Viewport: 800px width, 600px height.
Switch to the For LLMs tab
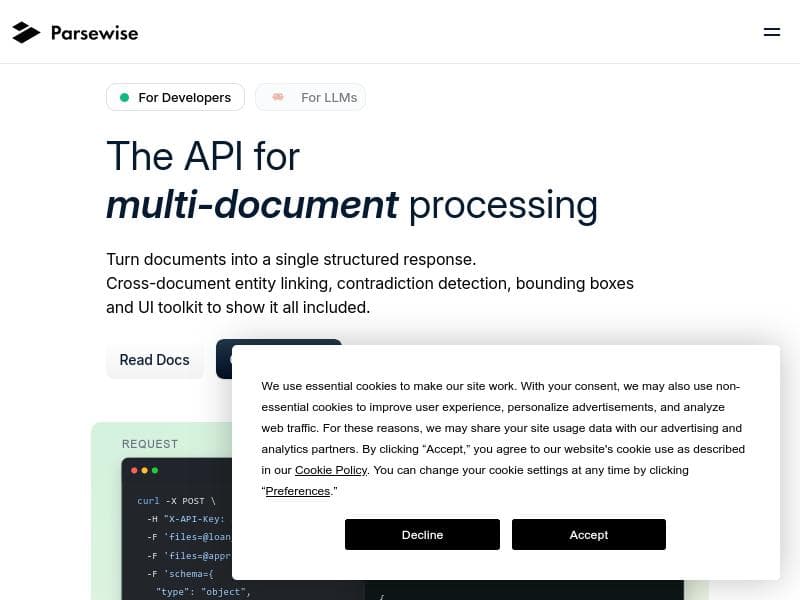(x=310, y=97)
